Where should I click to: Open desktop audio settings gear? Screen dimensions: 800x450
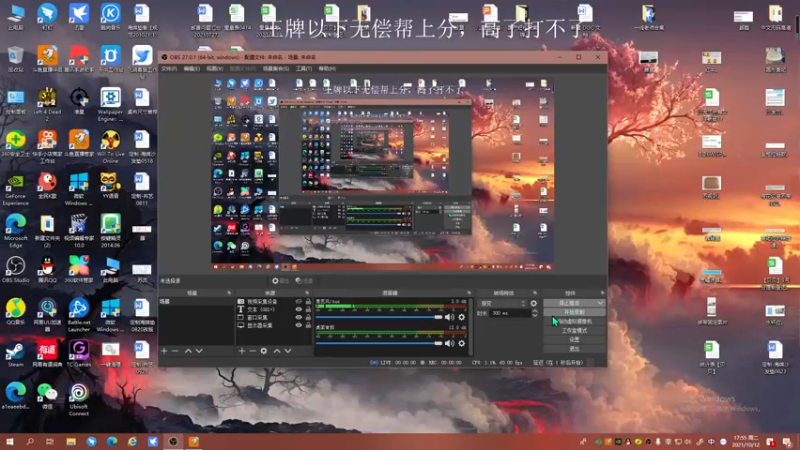[x=462, y=343]
